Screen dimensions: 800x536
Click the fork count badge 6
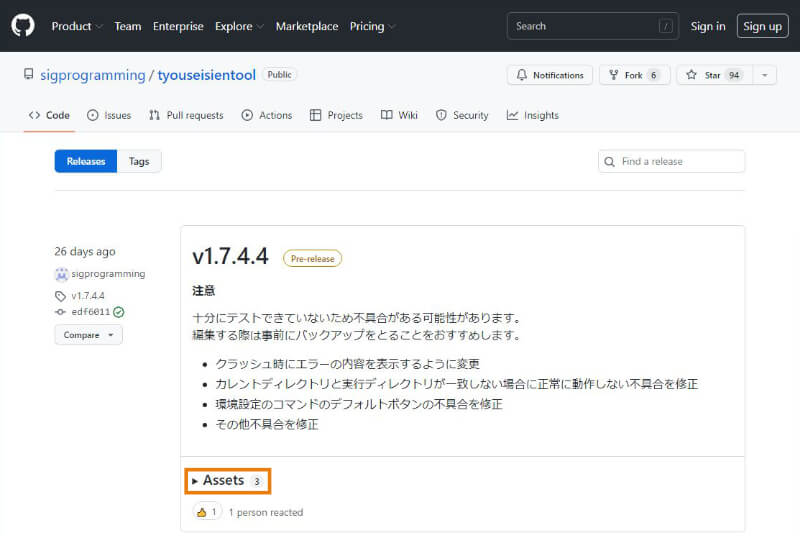click(x=653, y=75)
